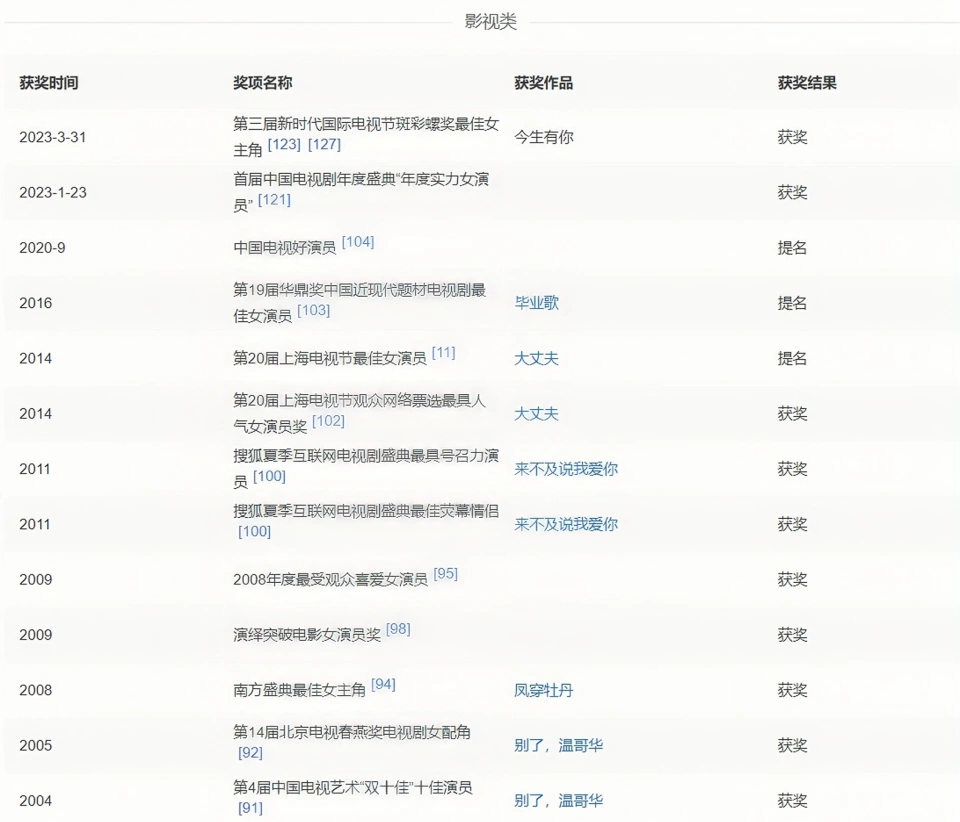Open citation [104] next to 中国电视好演员
This screenshot has width=960, height=822.
pos(358,242)
